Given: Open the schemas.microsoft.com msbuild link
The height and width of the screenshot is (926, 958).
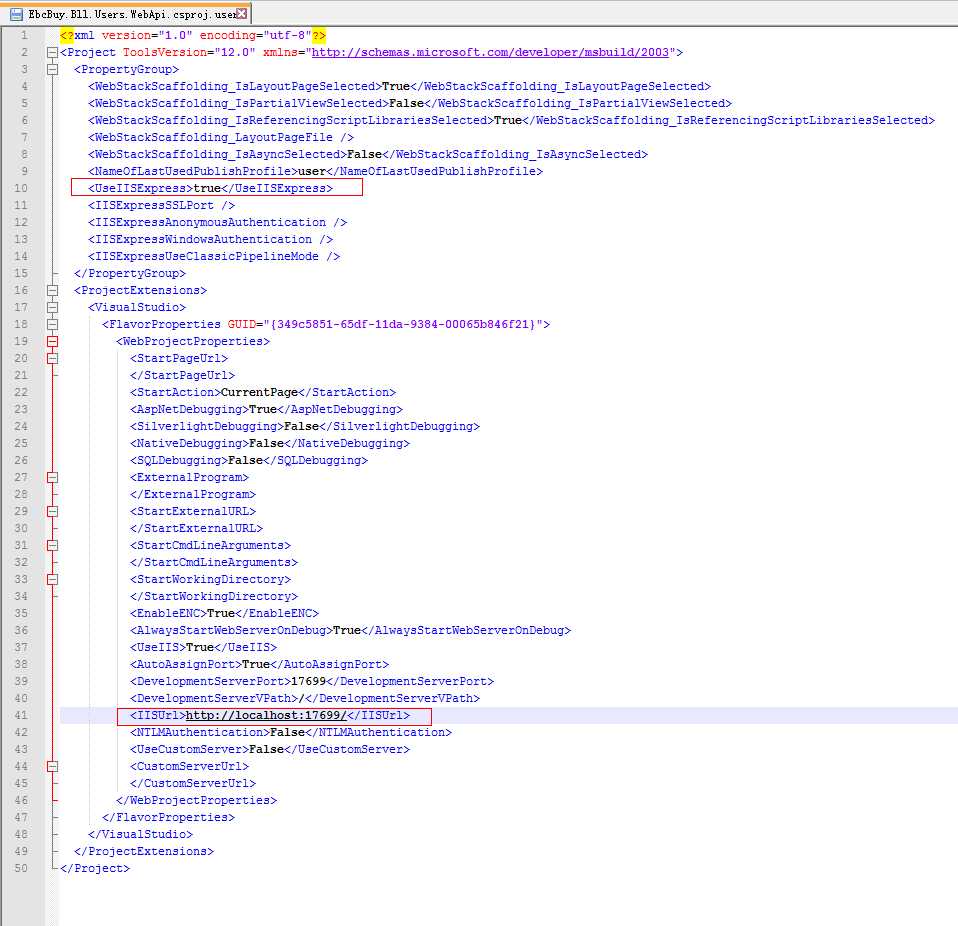Looking at the screenshot, I should (x=490, y=53).
